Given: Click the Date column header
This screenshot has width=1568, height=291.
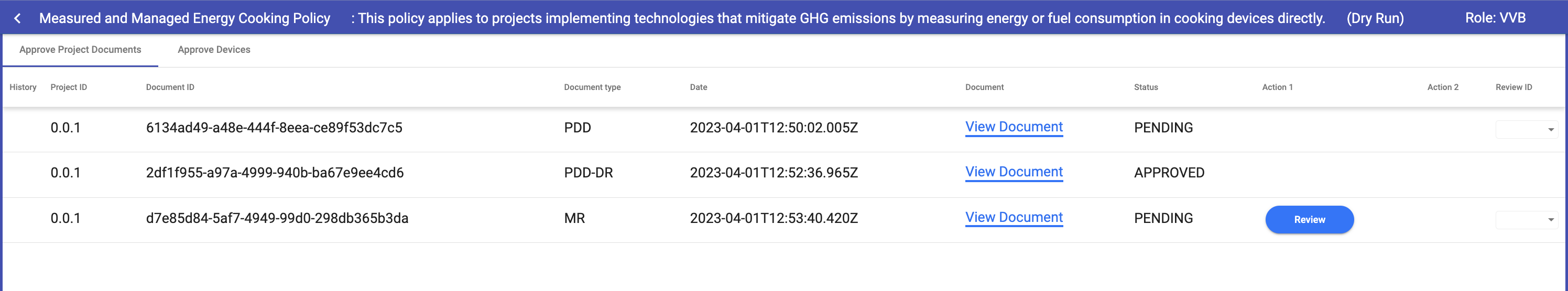Looking at the screenshot, I should point(698,87).
